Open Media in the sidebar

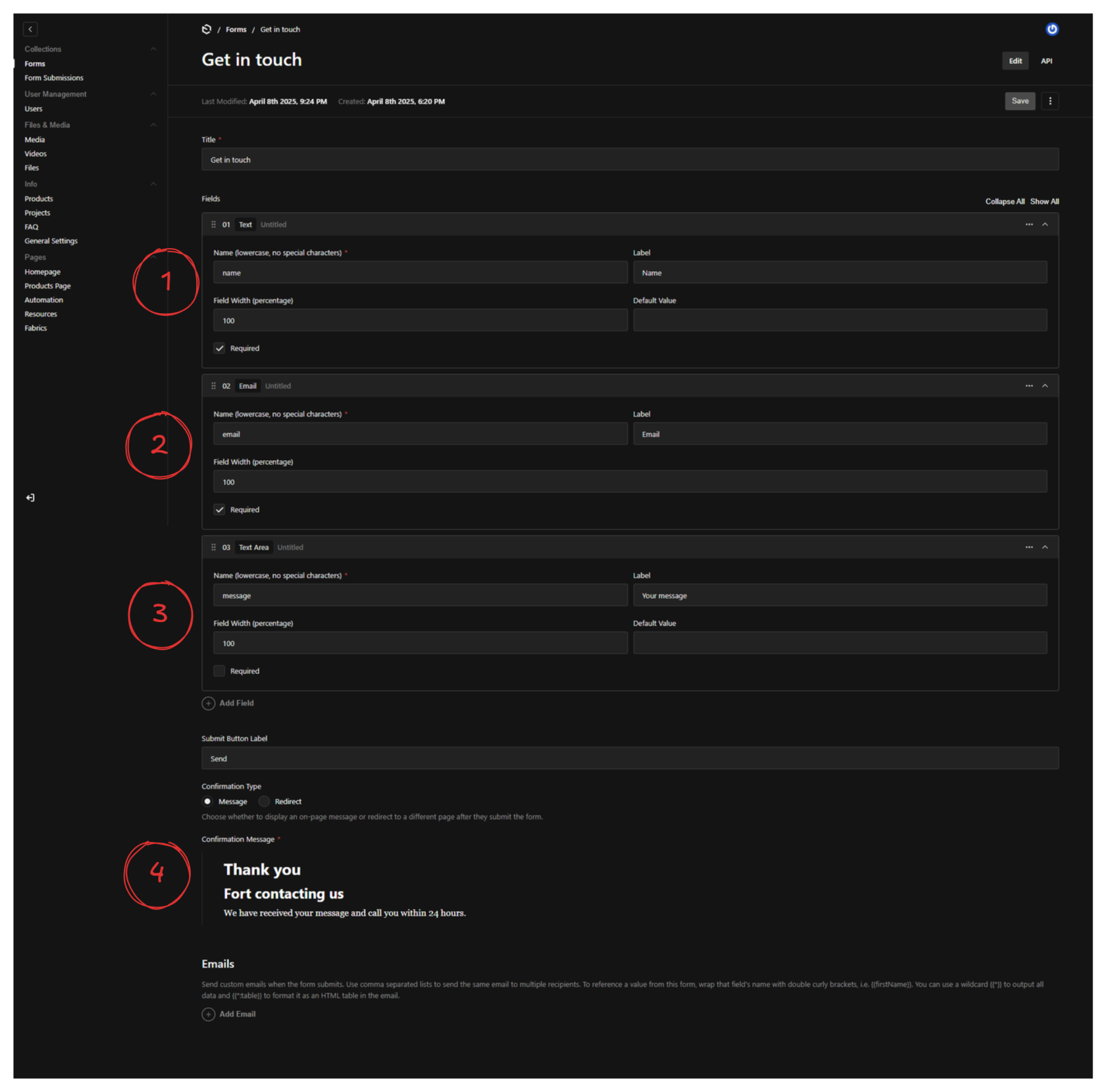tap(35, 140)
